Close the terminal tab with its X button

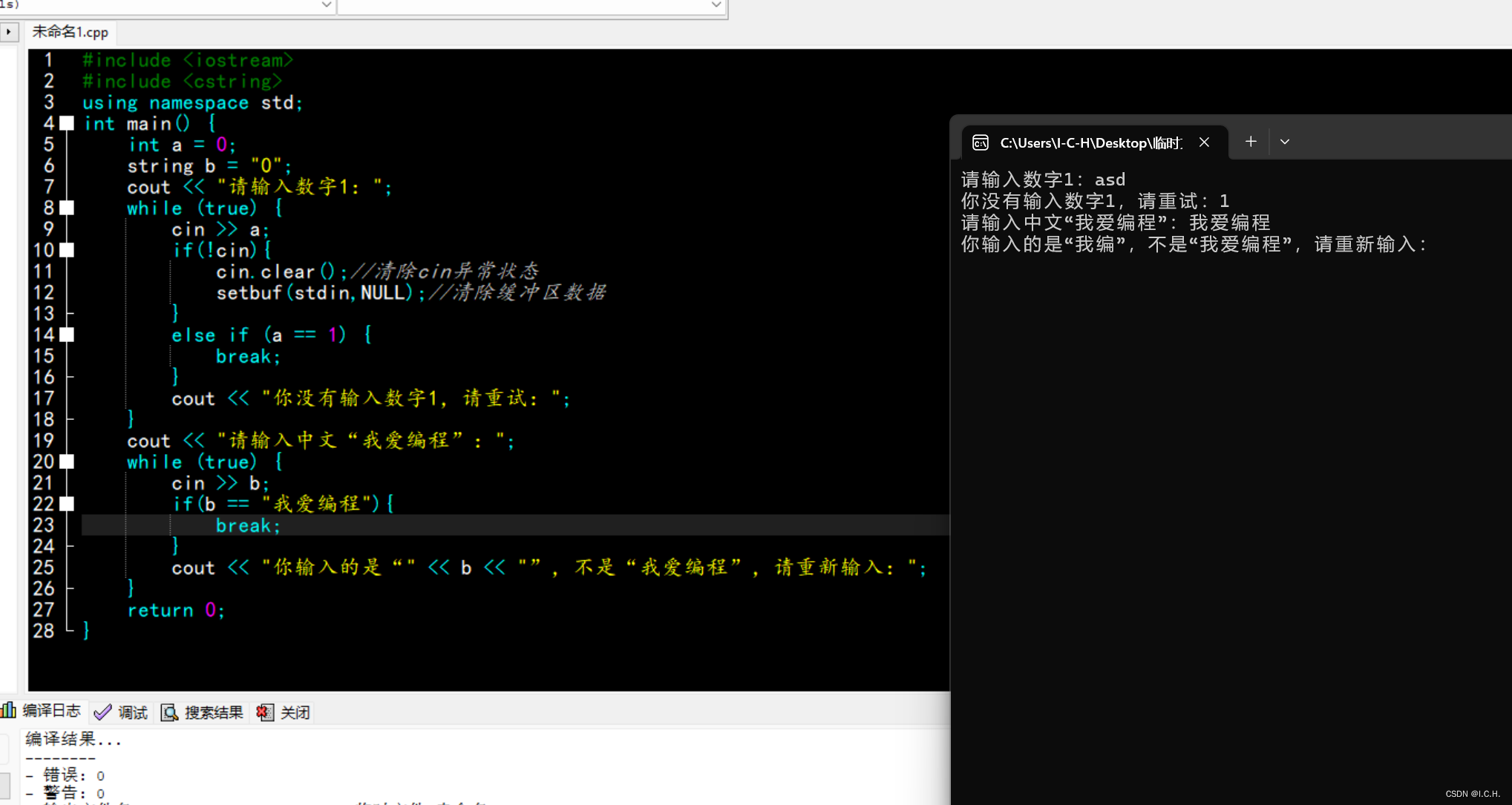[1204, 142]
